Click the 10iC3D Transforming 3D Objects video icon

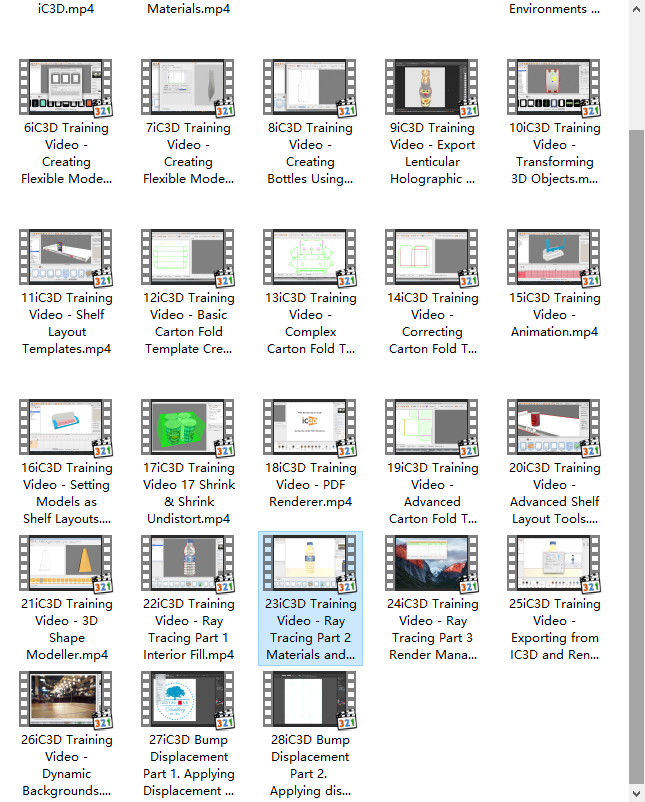click(554, 88)
